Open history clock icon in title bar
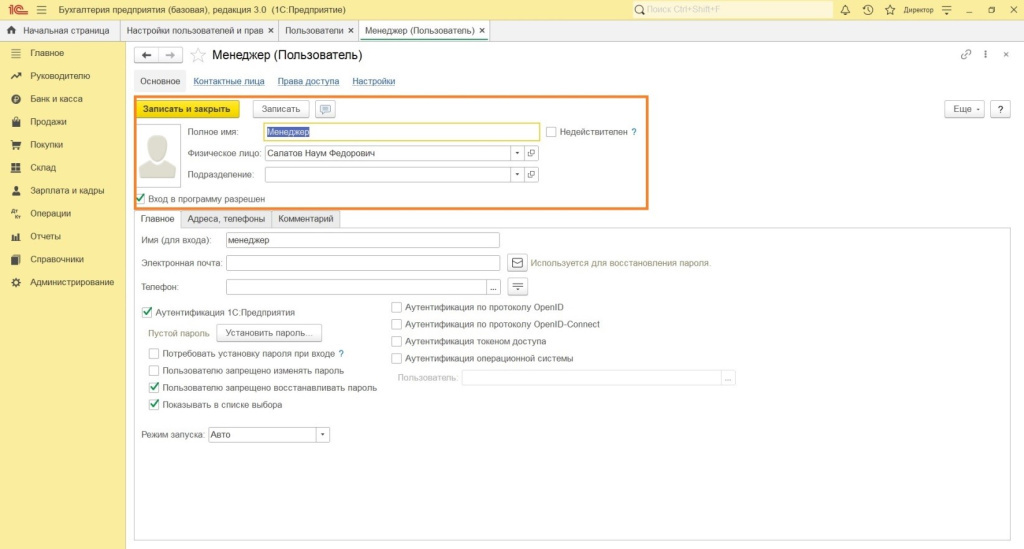The width and height of the screenshot is (1024, 549). pyautogui.click(x=867, y=9)
